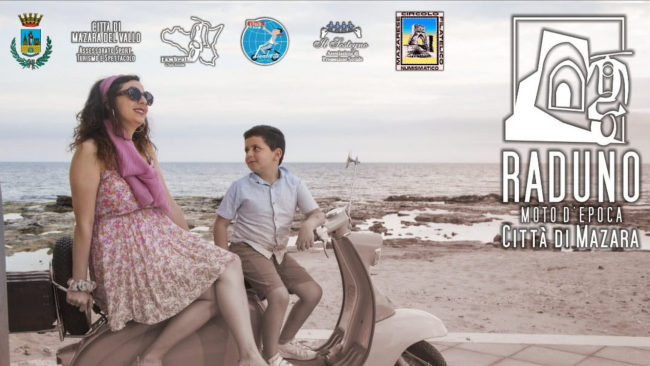The width and height of the screenshot is (650, 366).
Task: Click the 'Città di Mazara' text under the title
Action: click(571, 237)
